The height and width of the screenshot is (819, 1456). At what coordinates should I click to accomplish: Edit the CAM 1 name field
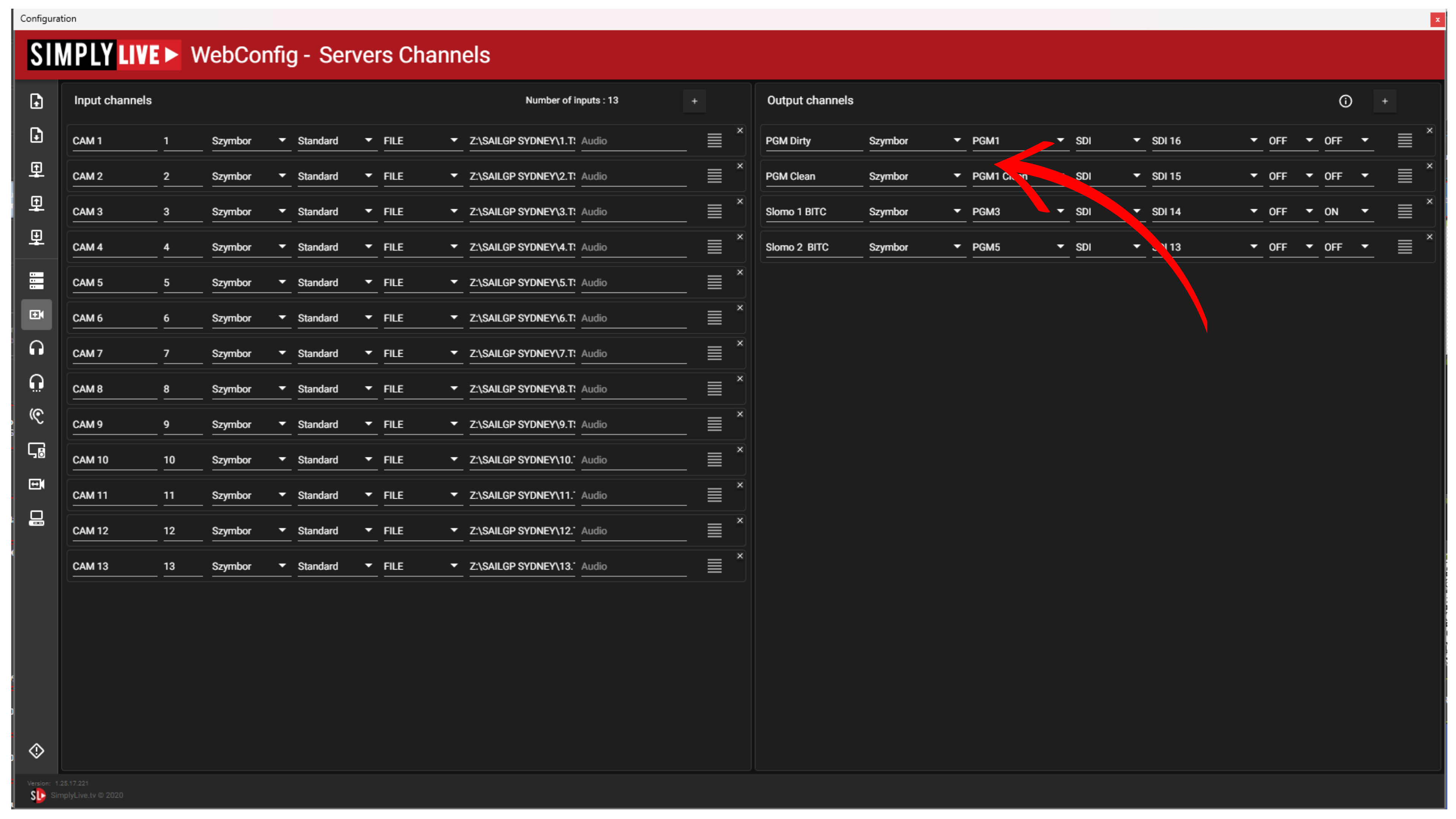click(114, 141)
